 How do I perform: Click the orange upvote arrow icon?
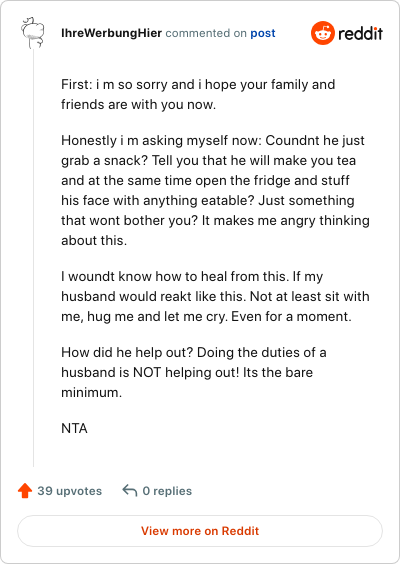tap(25, 491)
